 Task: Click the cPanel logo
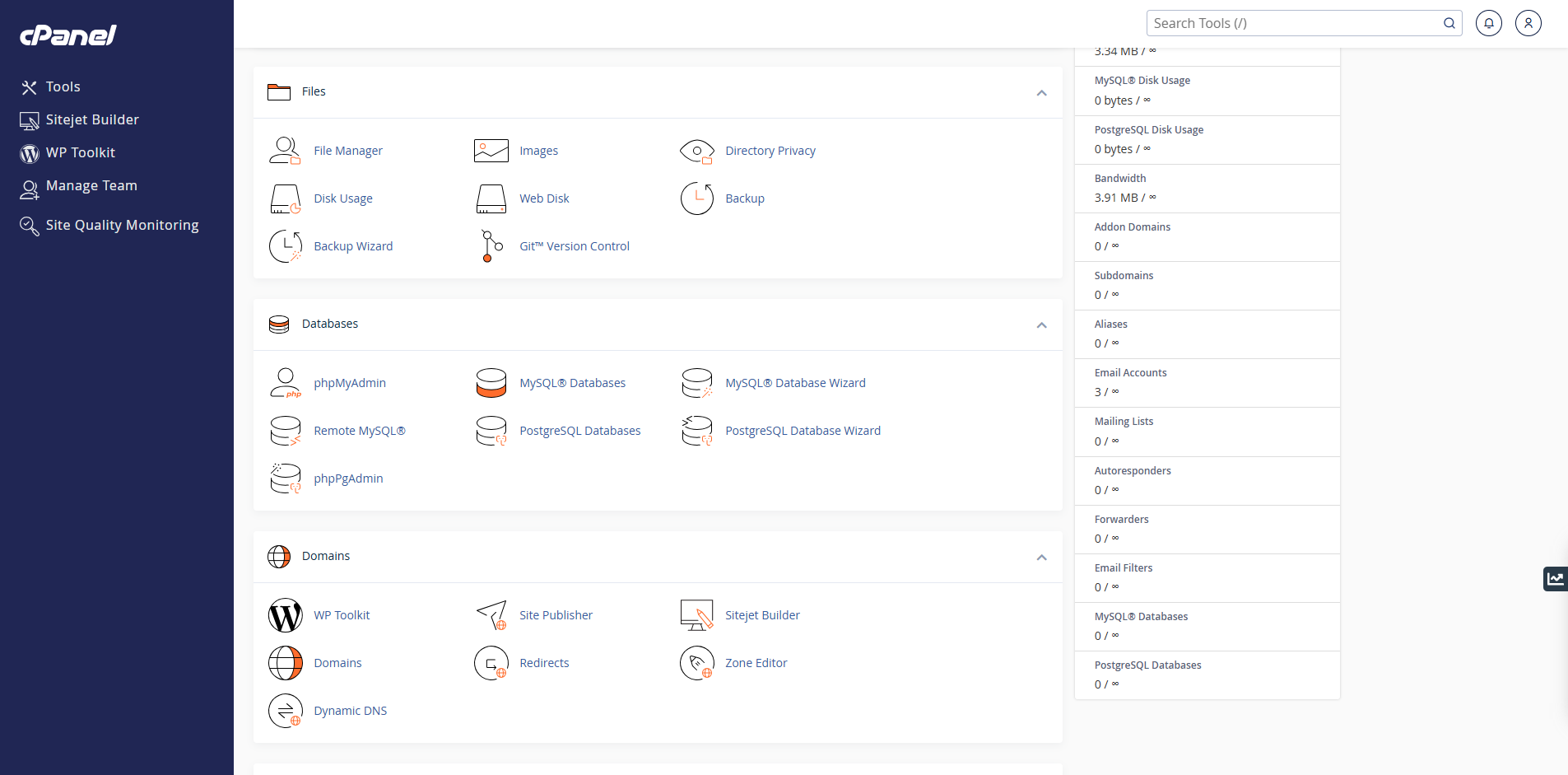[x=68, y=35]
